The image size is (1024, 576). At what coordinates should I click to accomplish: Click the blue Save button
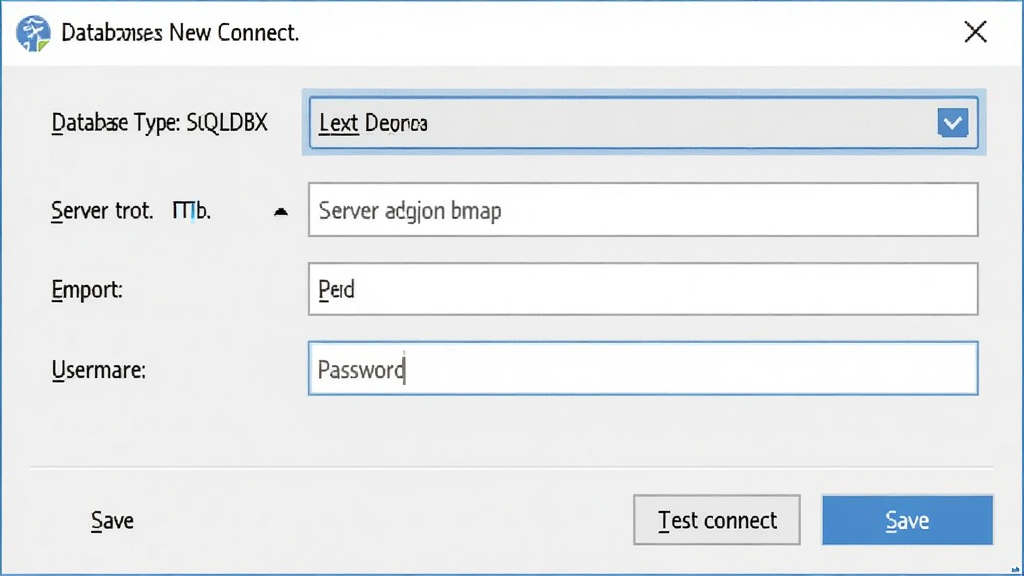[x=907, y=520]
